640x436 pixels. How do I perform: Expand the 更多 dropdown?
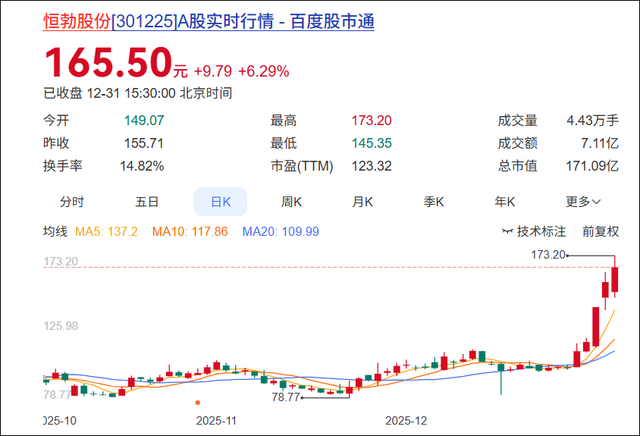[583, 202]
